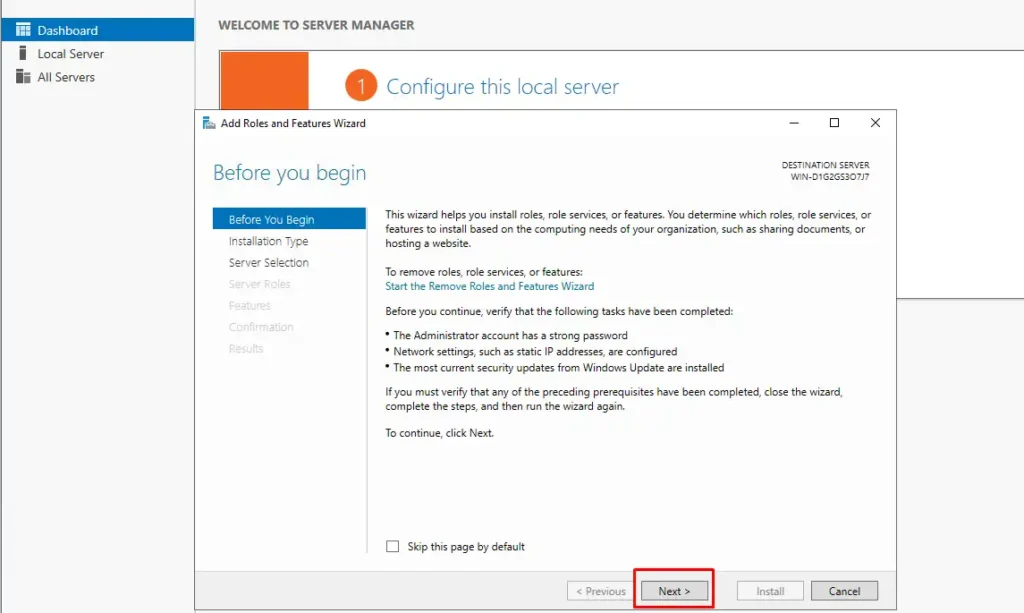Image resolution: width=1024 pixels, height=613 pixels.
Task: Click the Local Server icon in sidebar
Action: pos(23,53)
